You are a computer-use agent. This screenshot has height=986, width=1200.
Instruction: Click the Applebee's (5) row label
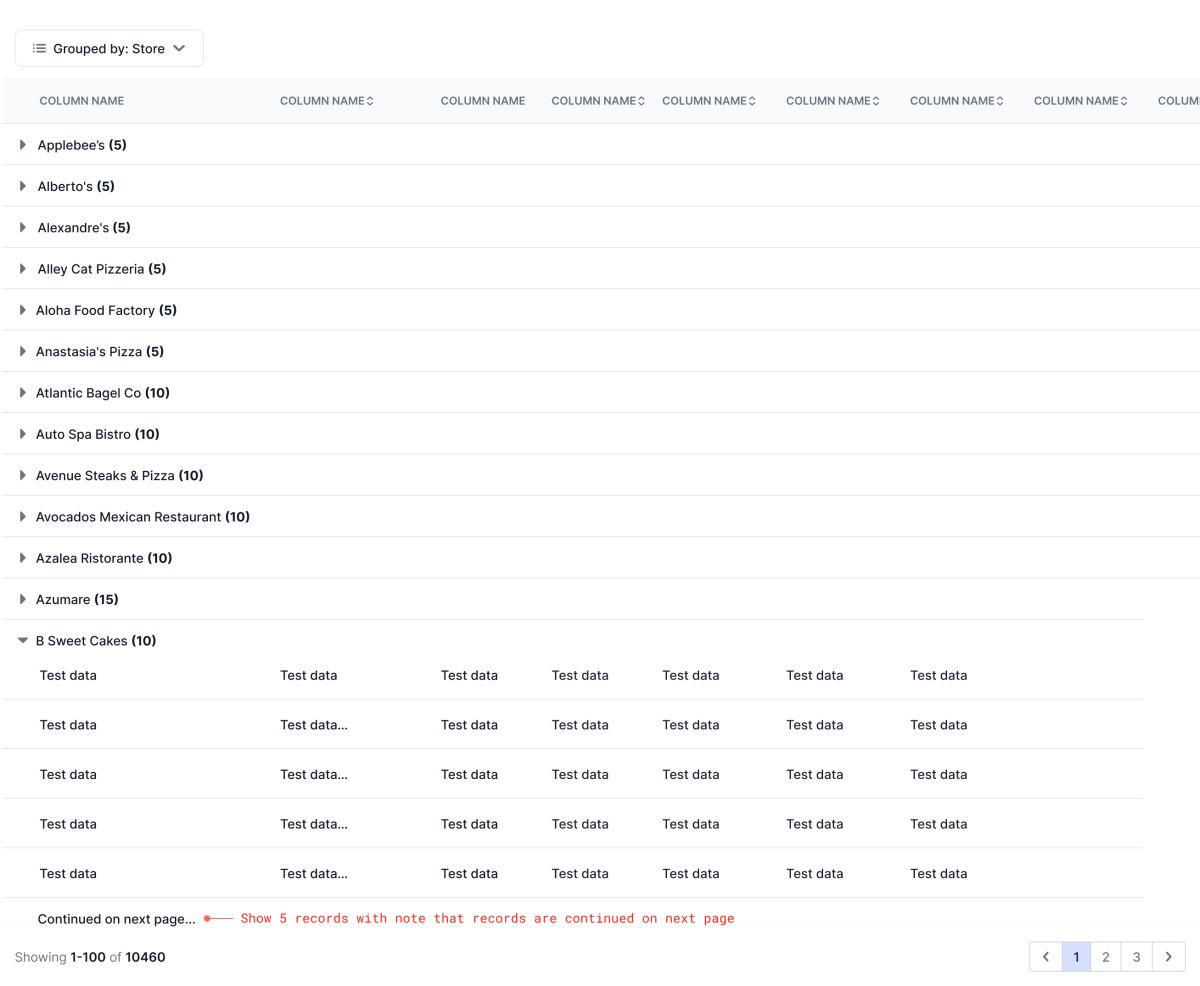click(82, 145)
